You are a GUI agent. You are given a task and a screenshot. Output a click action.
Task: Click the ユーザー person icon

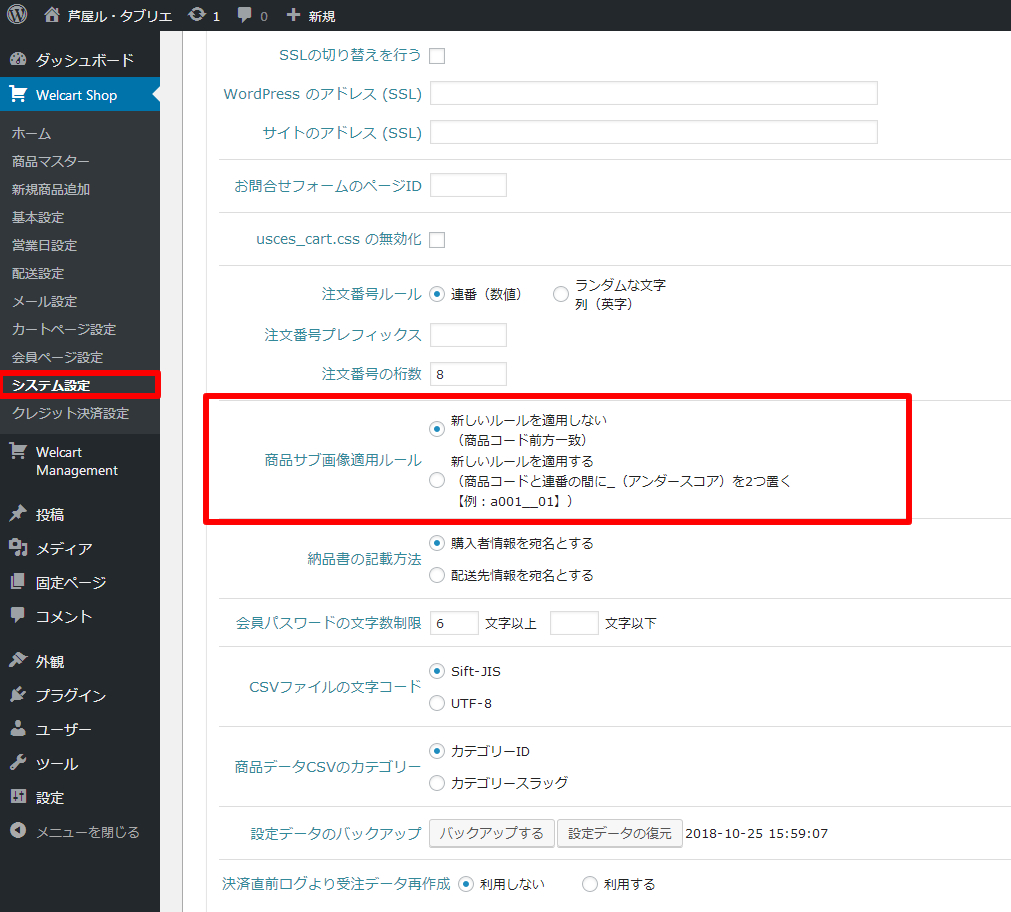(18, 728)
